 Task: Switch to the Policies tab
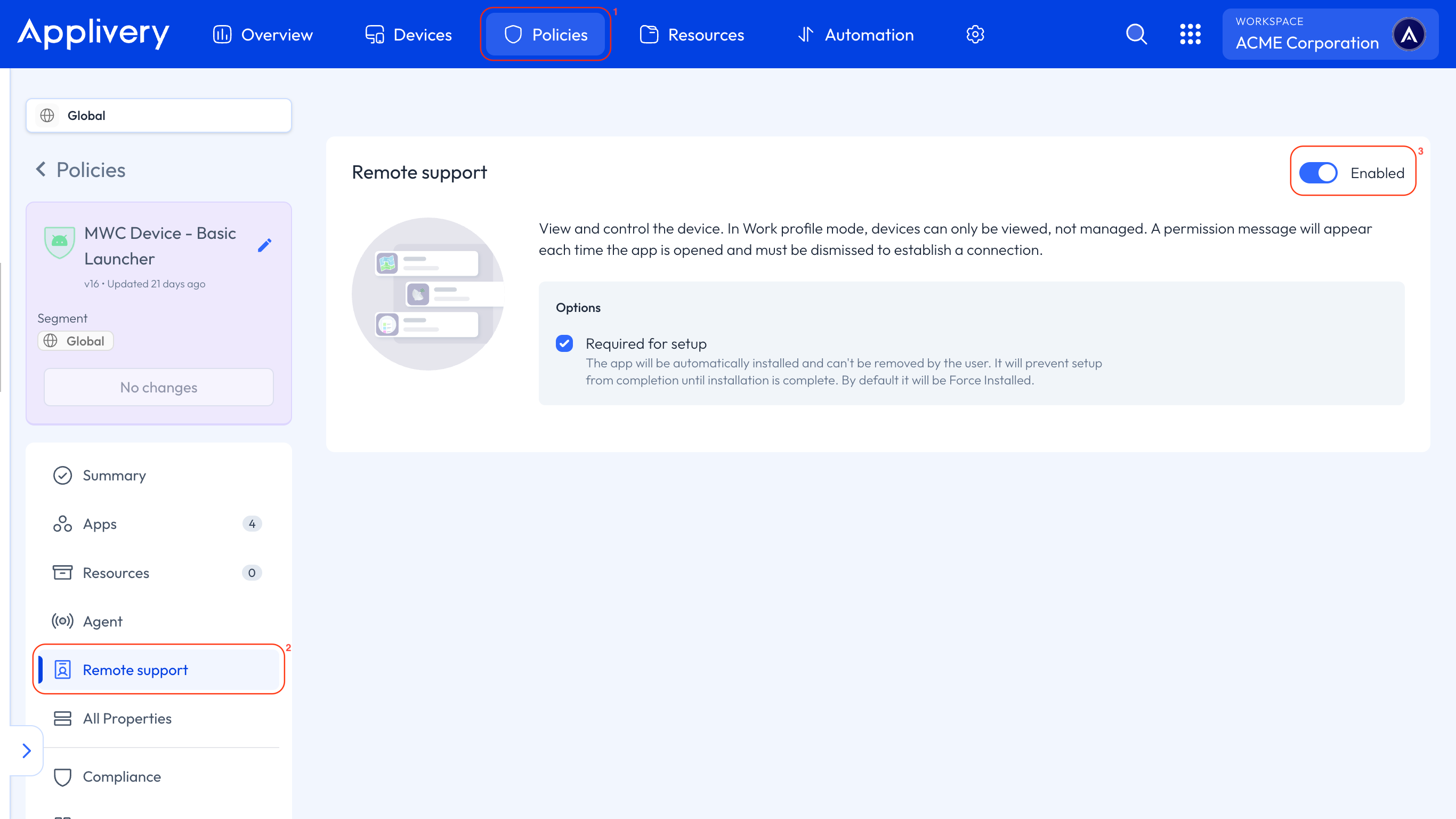pyautogui.click(x=545, y=34)
